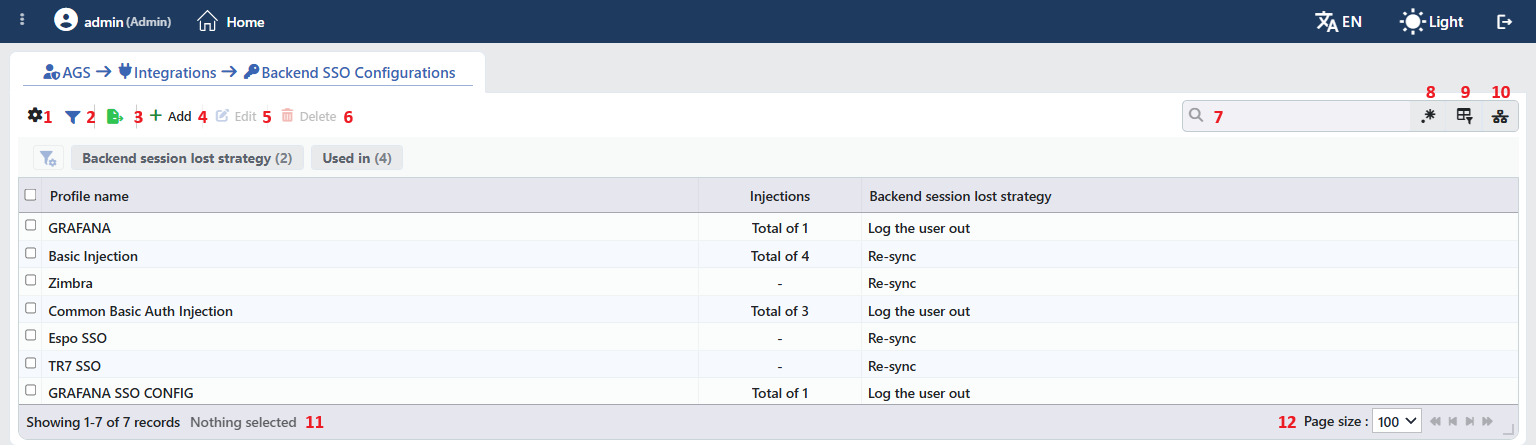Click the network hierarchy icon near search
Viewport: 1536px width, 445px height.
pyautogui.click(x=1500, y=116)
